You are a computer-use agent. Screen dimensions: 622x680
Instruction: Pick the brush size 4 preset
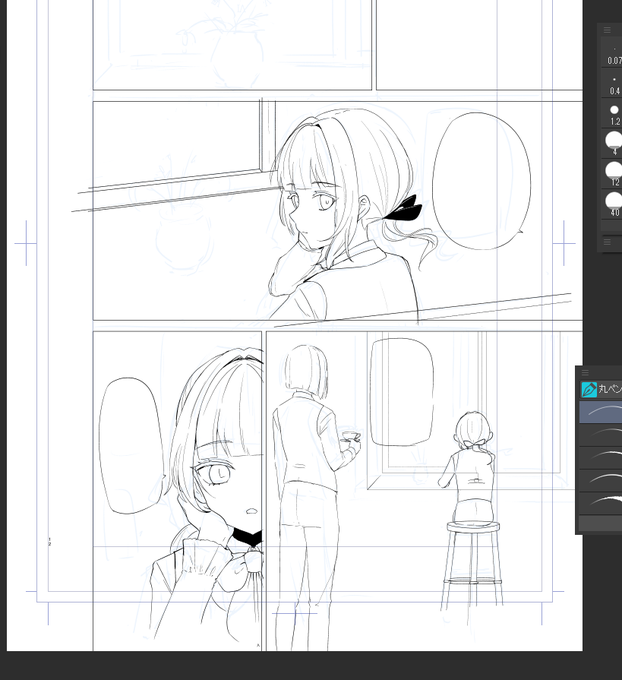pyautogui.click(x=612, y=143)
